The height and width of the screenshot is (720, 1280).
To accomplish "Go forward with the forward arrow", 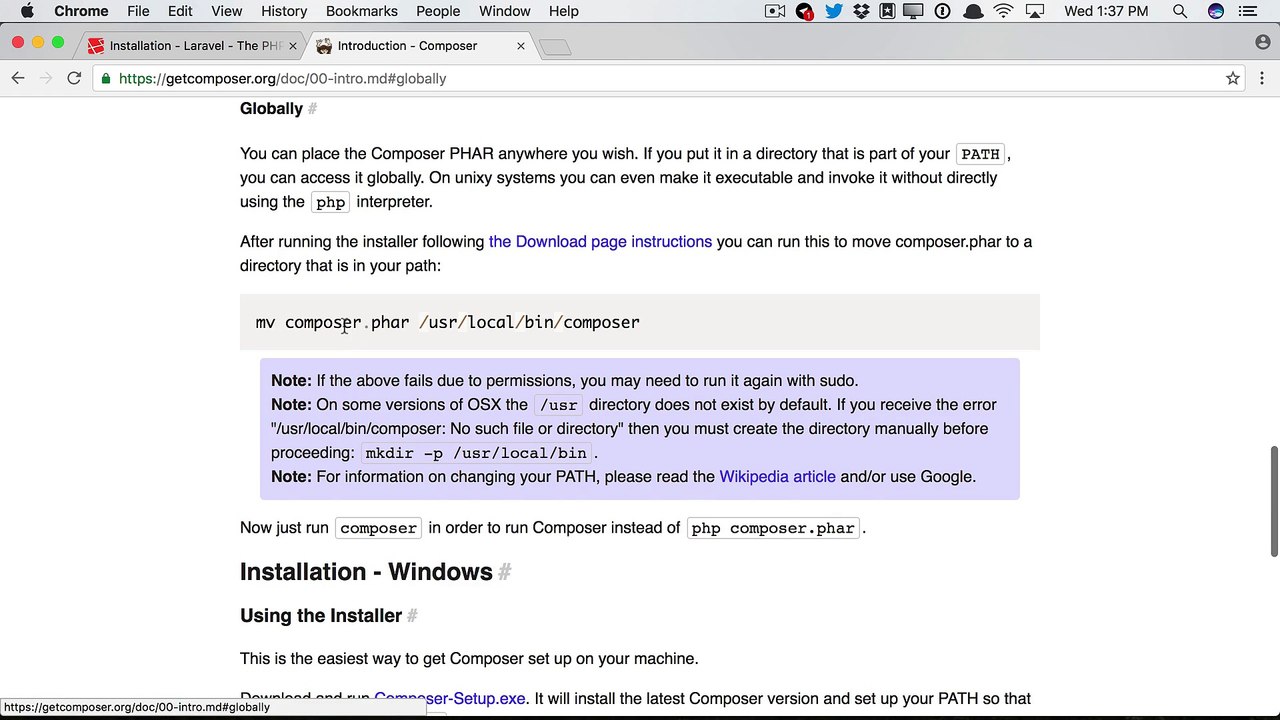I will [46, 78].
